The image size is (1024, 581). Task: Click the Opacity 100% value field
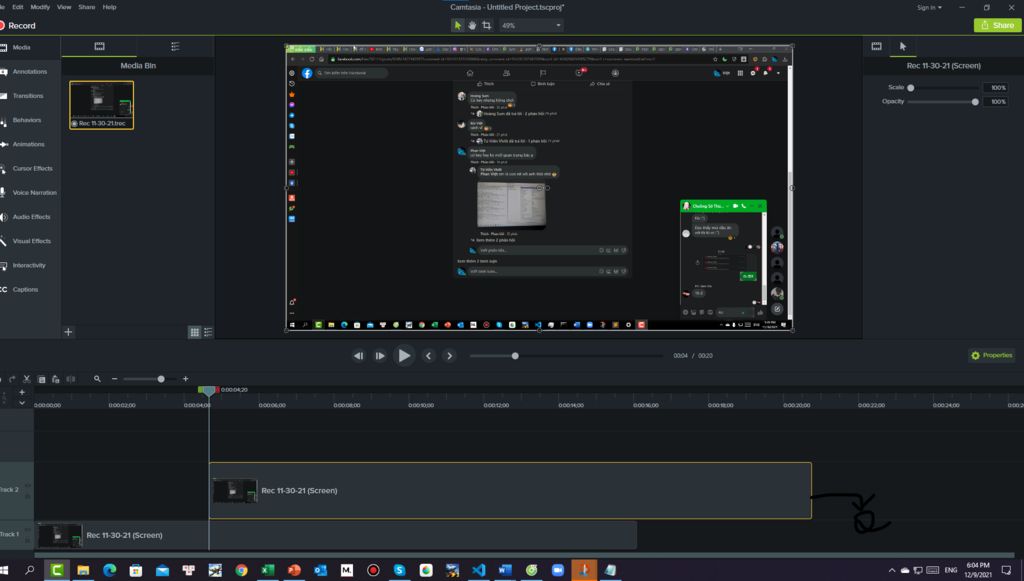coord(997,102)
